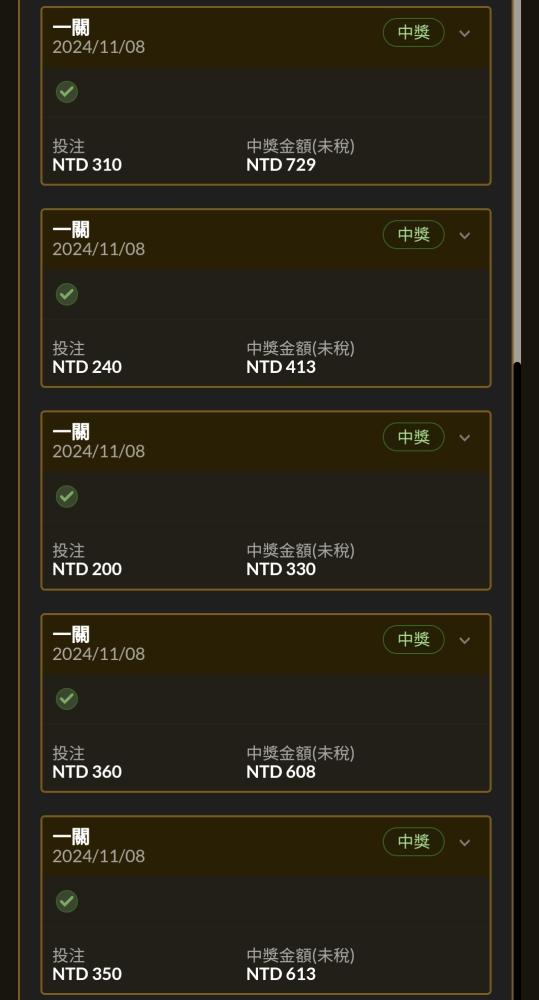Click green checkmark in NTD 200 bet card
The height and width of the screenshot is (1000, 539).
67,496
